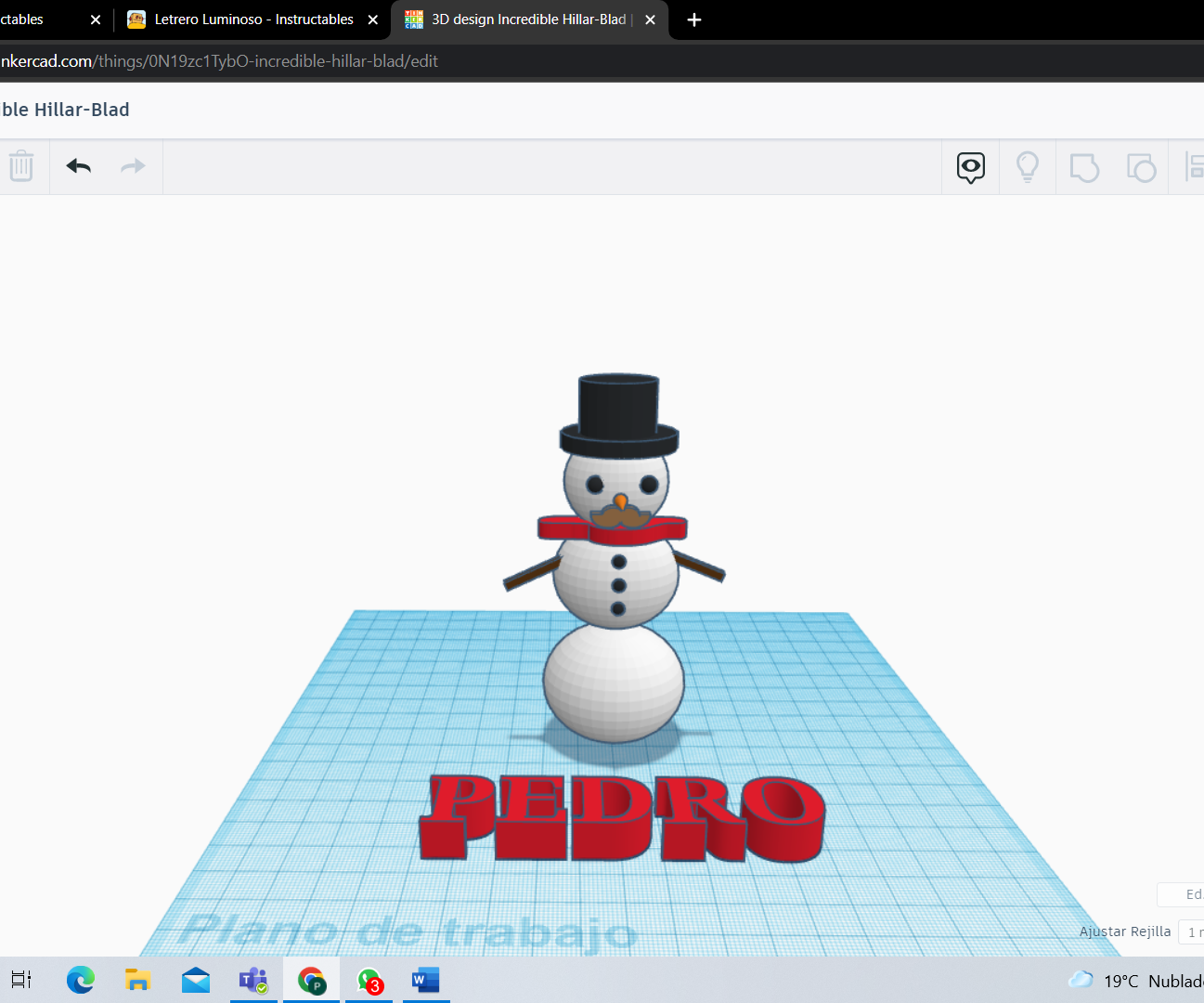Delete the selected object with the trash icon
Image resolution: width=1204 pixels, height=1003 pixels.
click(21, 166)
